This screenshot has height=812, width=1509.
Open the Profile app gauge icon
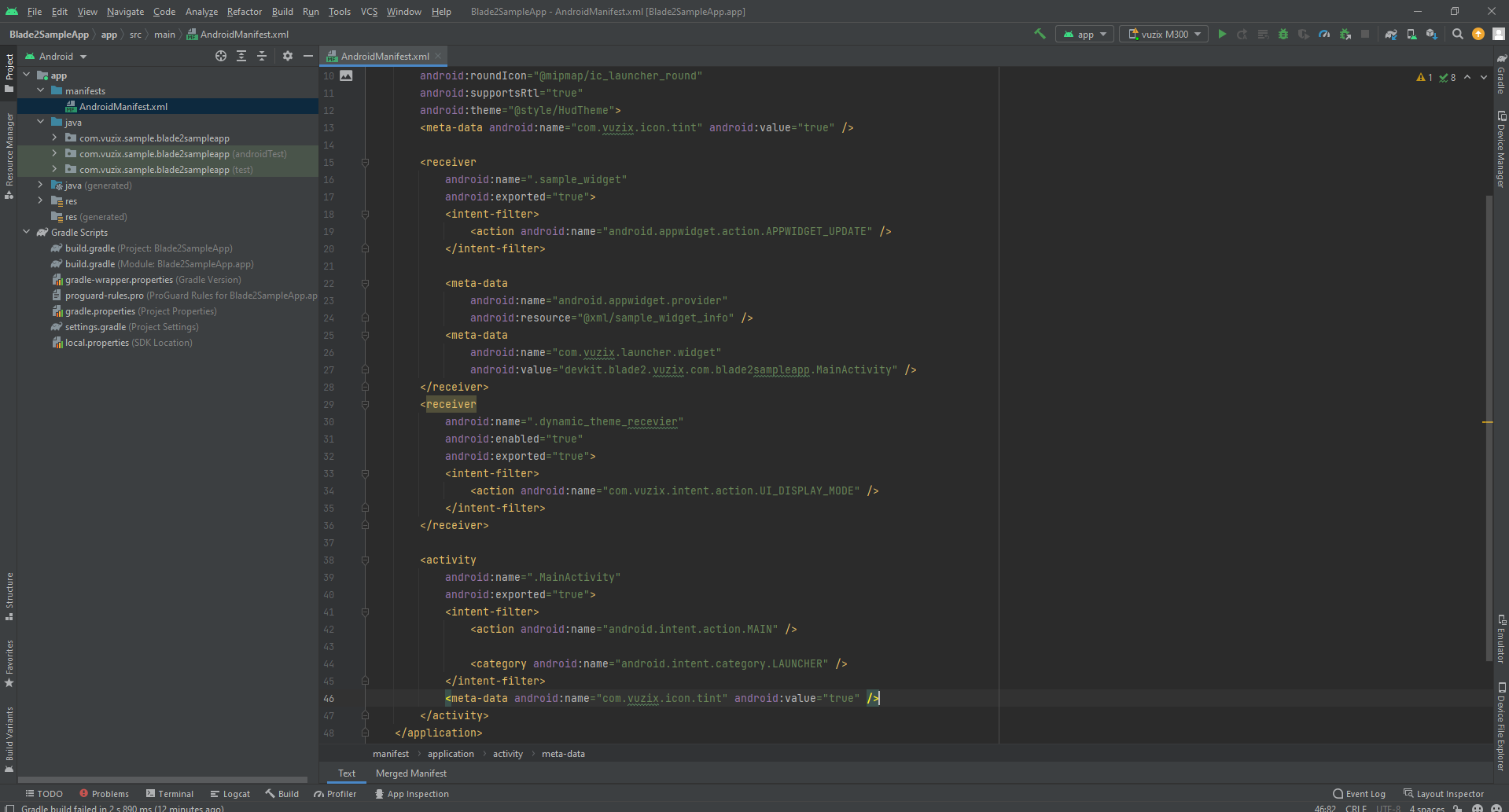(1324, 34)
